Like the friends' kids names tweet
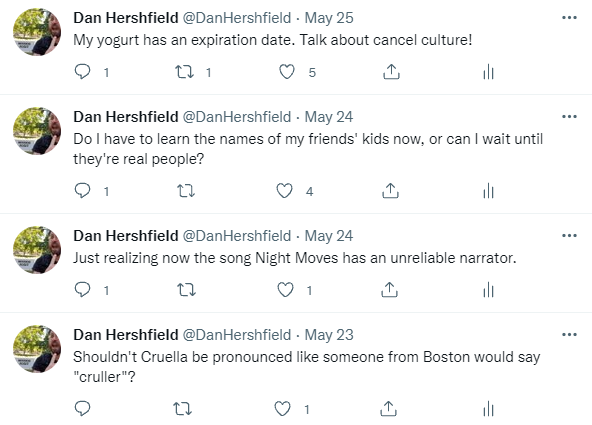The width and height of the screenshot is (592, 425). click(284, 191)
